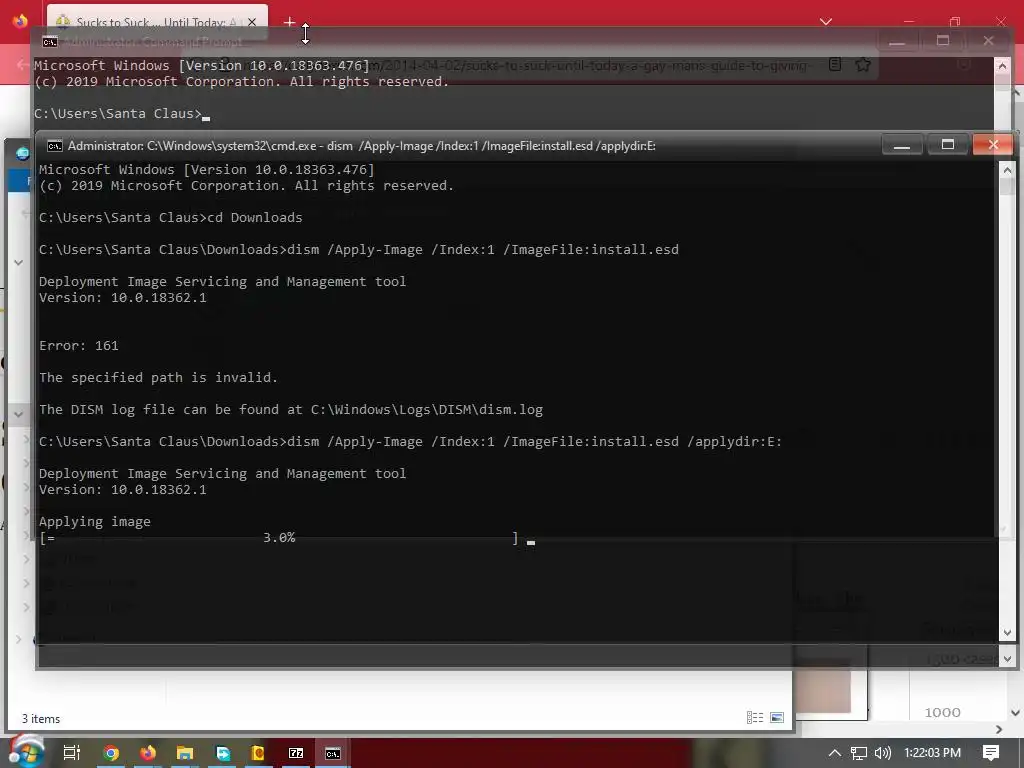This screenshot has width=1024, height=768.
Task: Click scroll-down arrow in dism cmd window
Action: (x=1007, y=632)
